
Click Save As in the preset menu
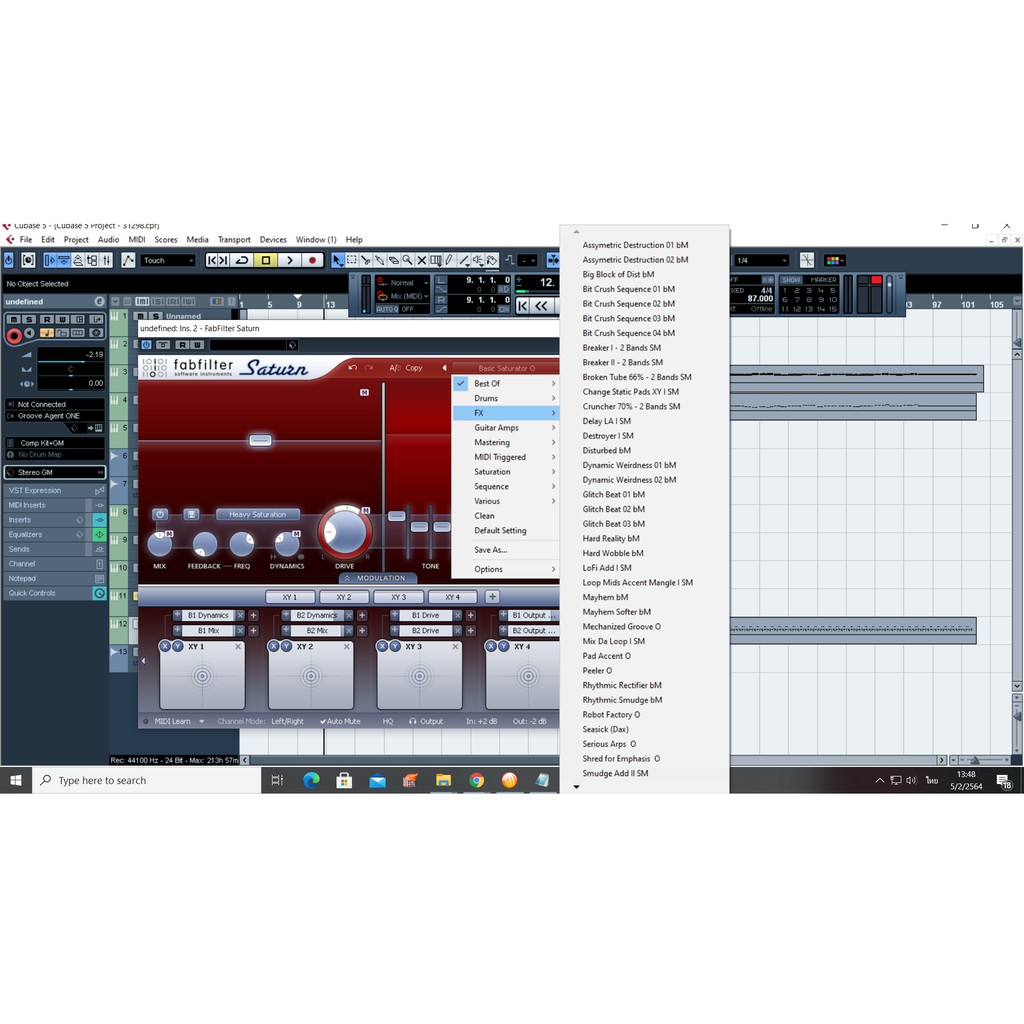pos(490,550)
